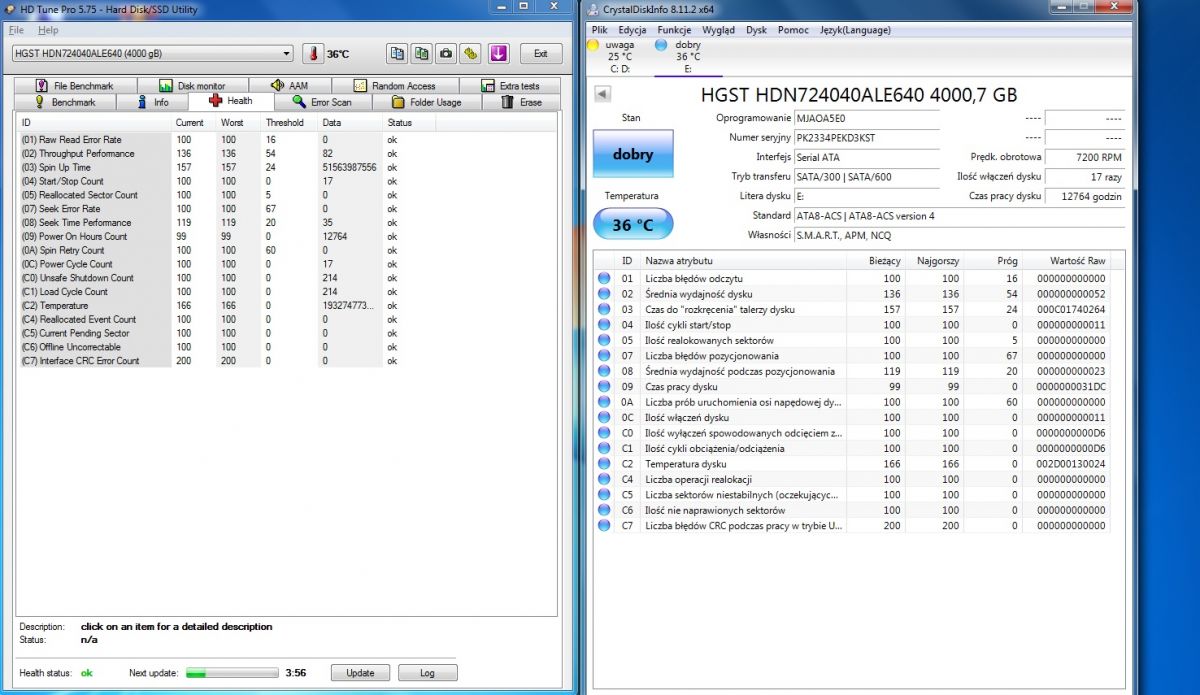Click the Nazwa atrybutu column header
The height and width of the screenshot is (695, 1200).
point(743,259)
